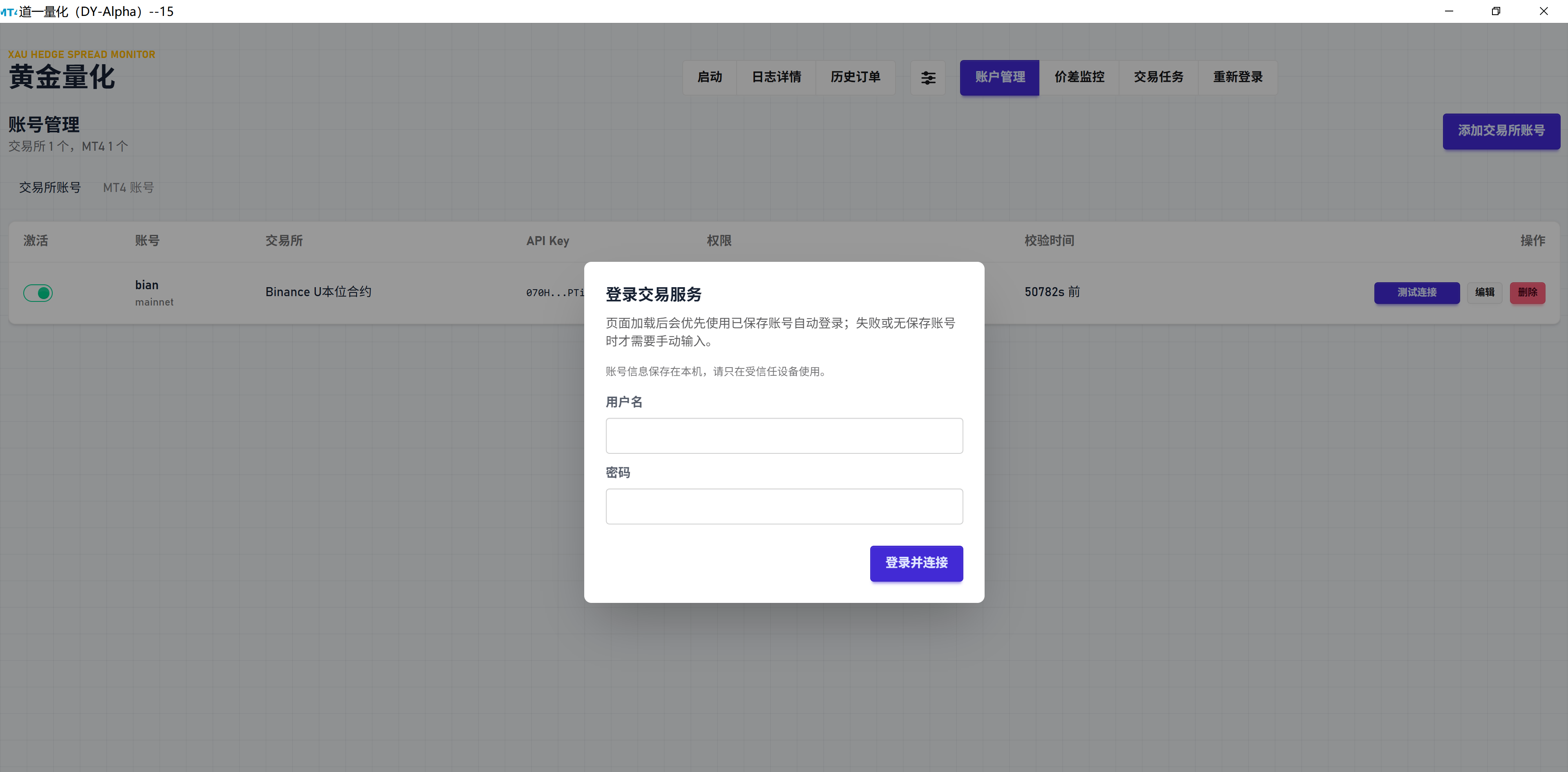Click 测试连接 for bian account
Screen dimensions: 1568x772
click(x=1416, y=292)
